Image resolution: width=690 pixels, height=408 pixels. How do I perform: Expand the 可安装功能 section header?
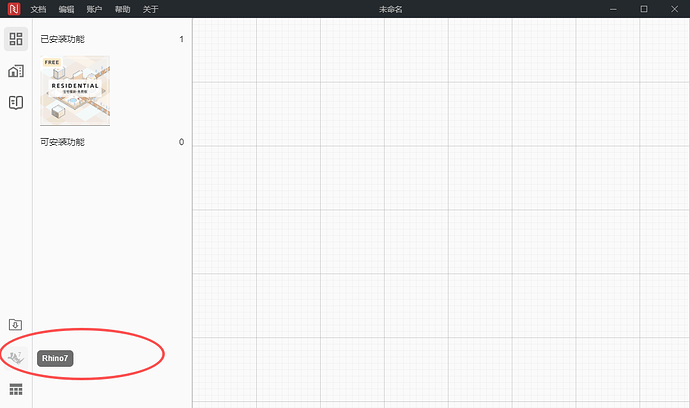pos(112,142)
